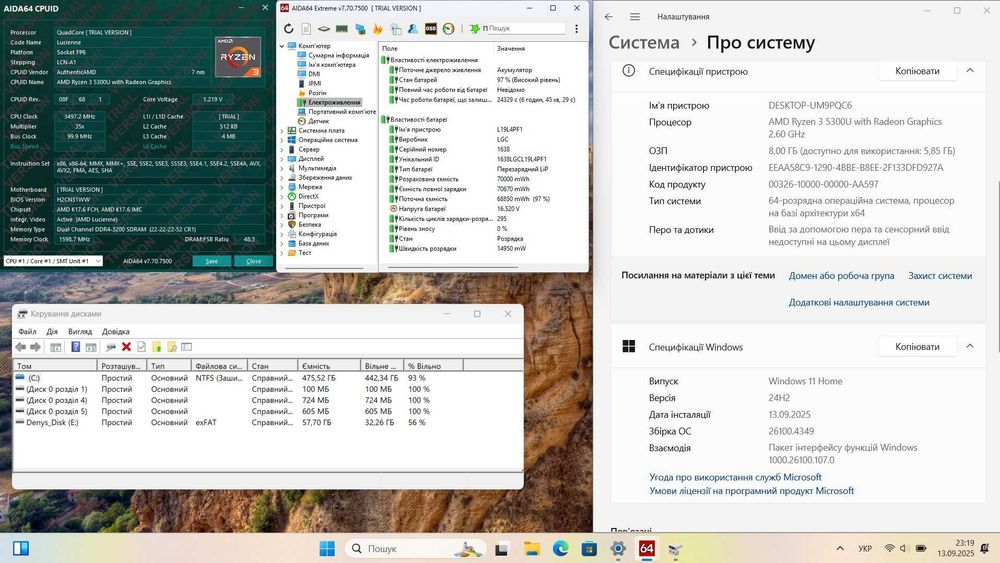Open the Довідка menu in Disk Management
The width and height of the screenshot is (1000, 563).
[x=115, y=332]
